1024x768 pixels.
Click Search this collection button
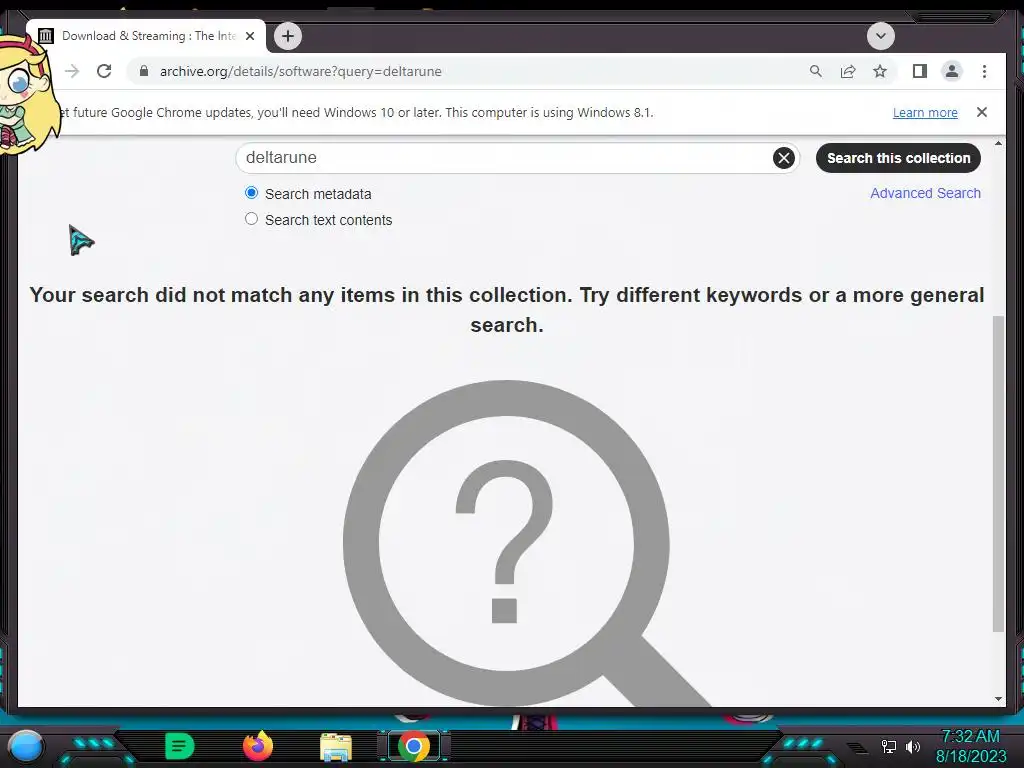tap(899, 158)
